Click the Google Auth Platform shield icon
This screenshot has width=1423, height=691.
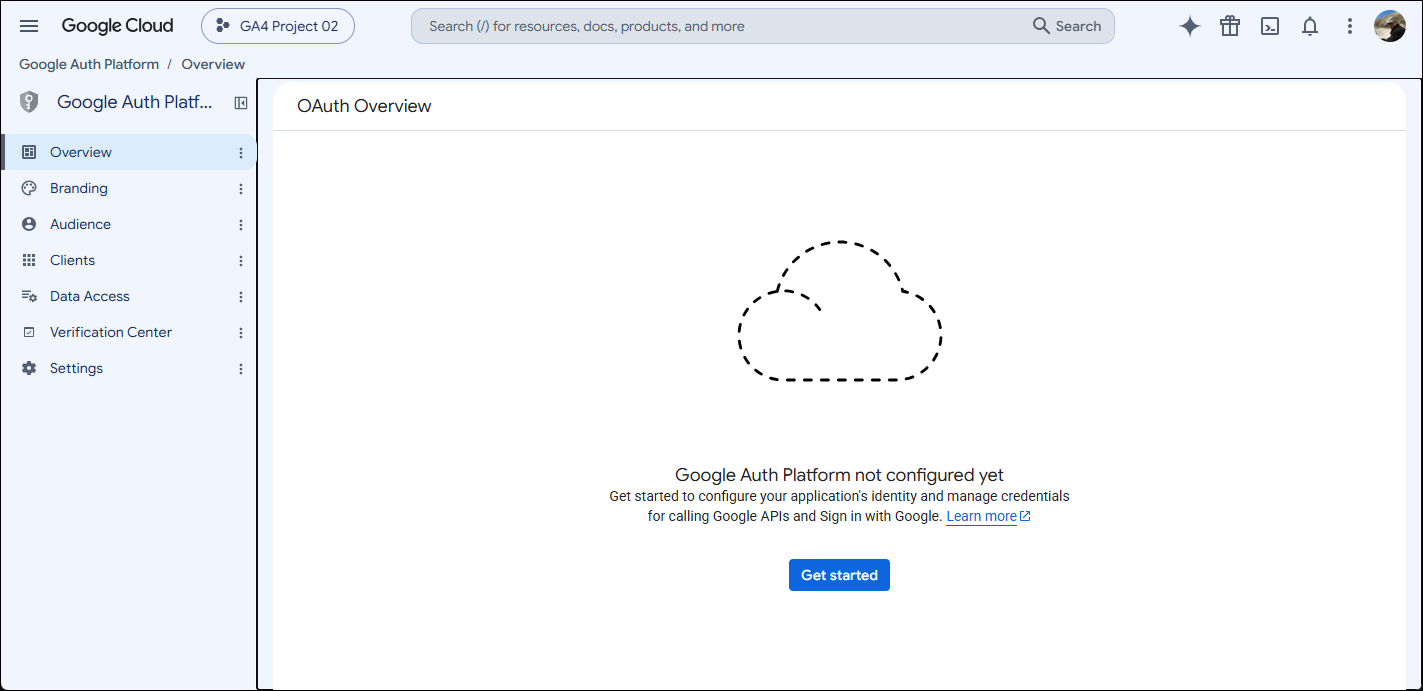coord(29,102)
